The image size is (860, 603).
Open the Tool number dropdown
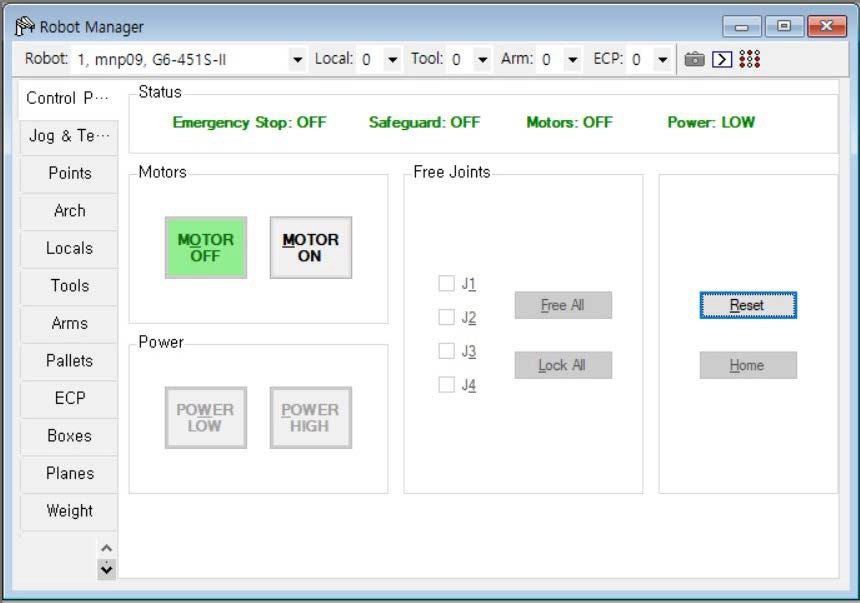click(x=482, y=59)
